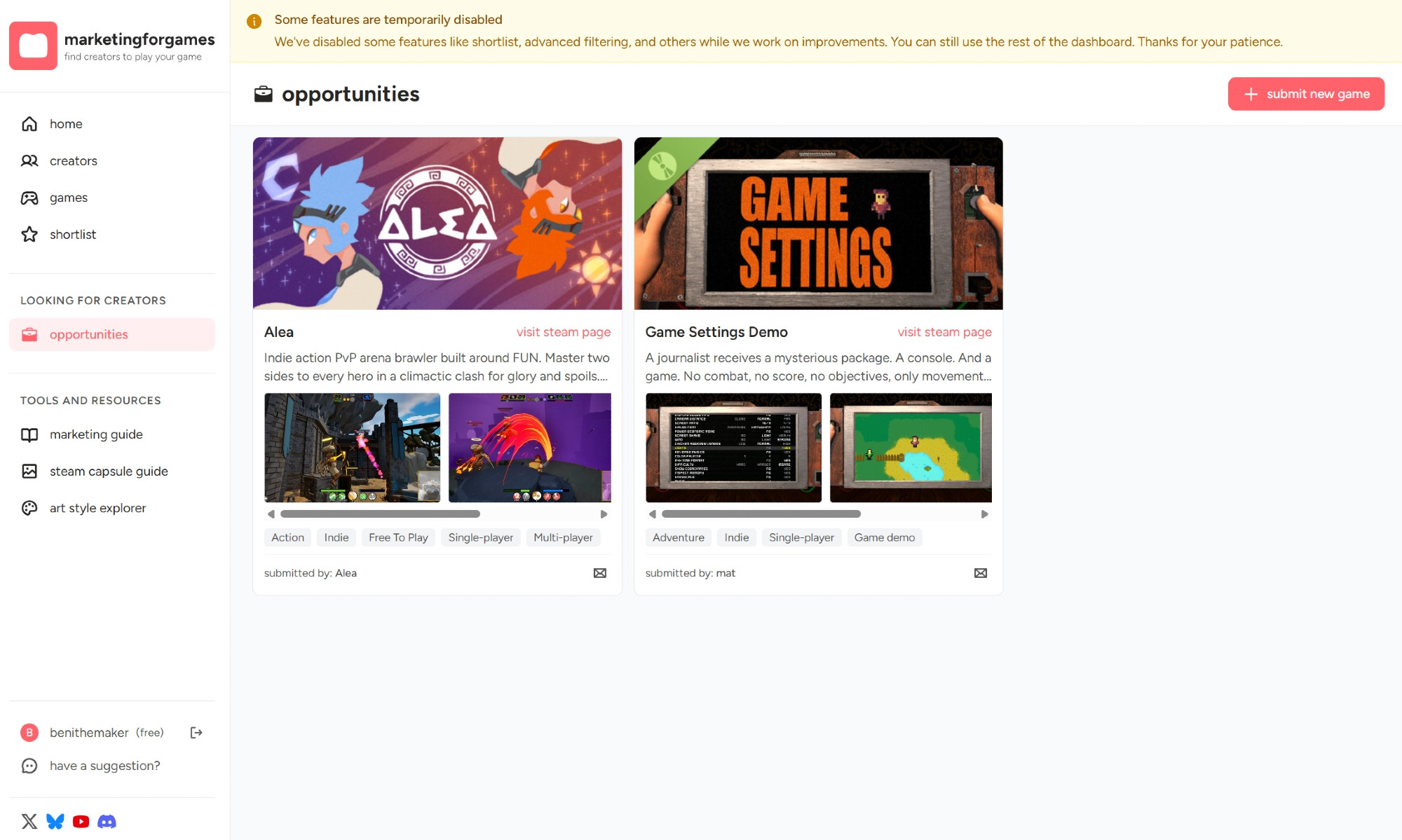Viewport: 1402px width, 840px height.
Task: Open the have a suggestion link
Action: pos(104,766)
